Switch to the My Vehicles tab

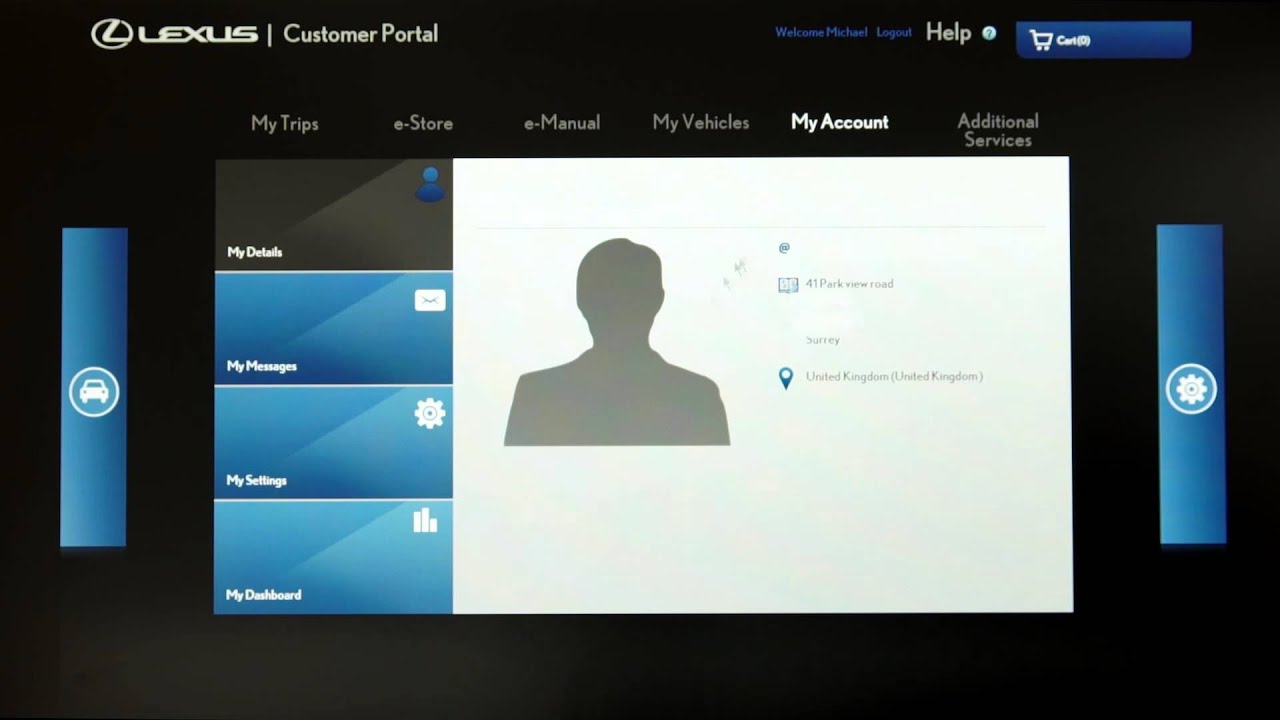tap(701, 122)
